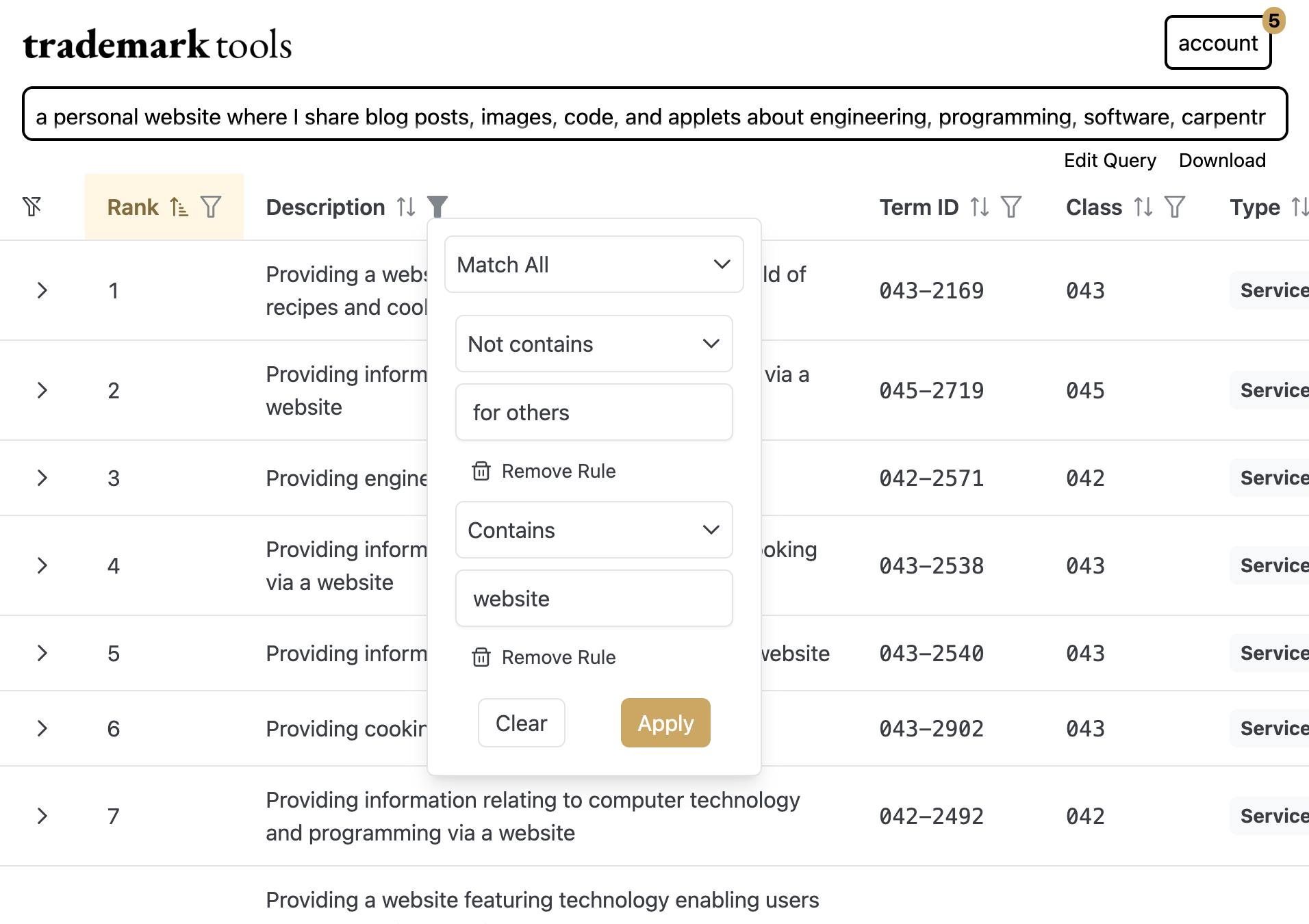
Task: Select term ID 042-2492
Action: click(x=932, y=816)
